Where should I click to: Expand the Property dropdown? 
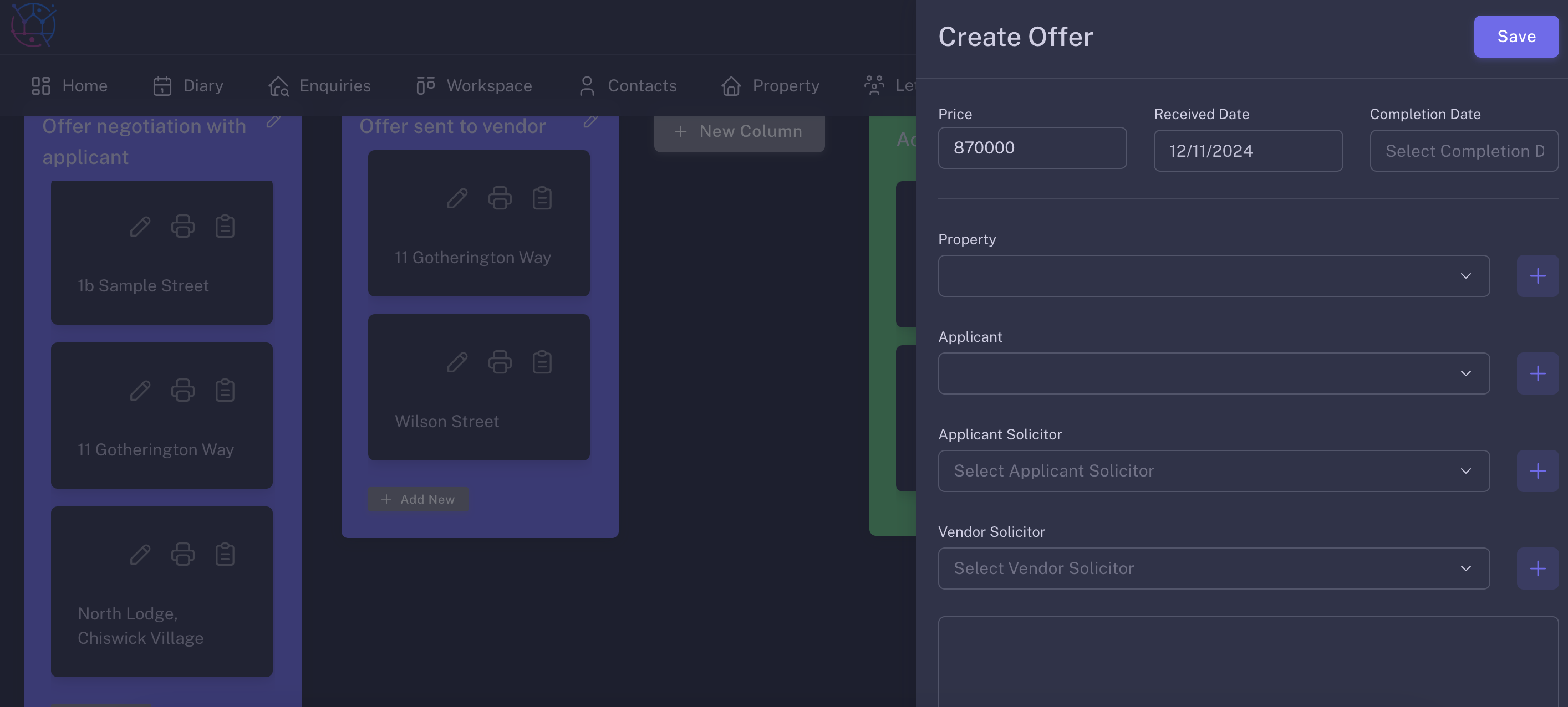(1214, 275)
